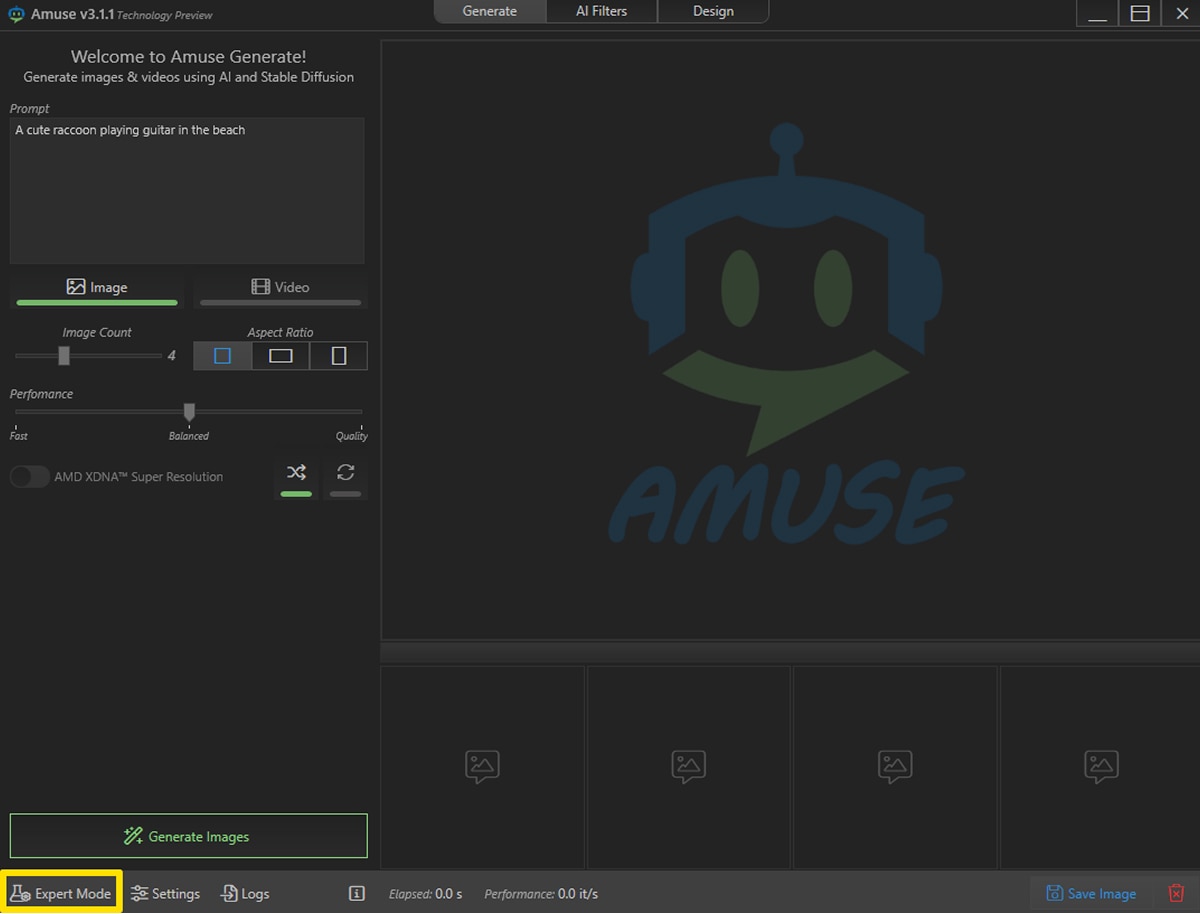Open the Generate tab
The image size is (1200, 914).
click(x=490, y=11)
